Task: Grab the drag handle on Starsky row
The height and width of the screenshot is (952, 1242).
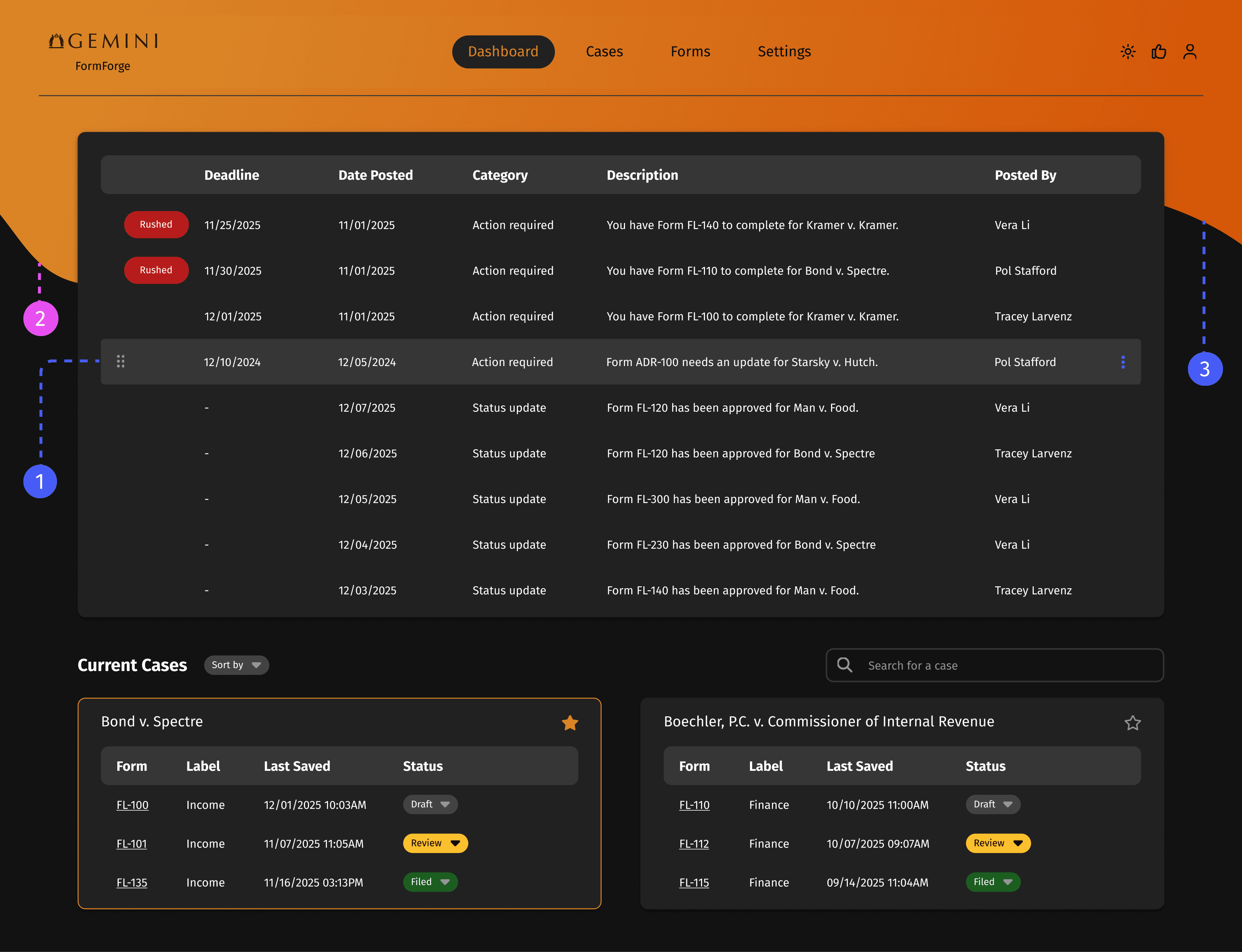Action: [x=121, y=362]
